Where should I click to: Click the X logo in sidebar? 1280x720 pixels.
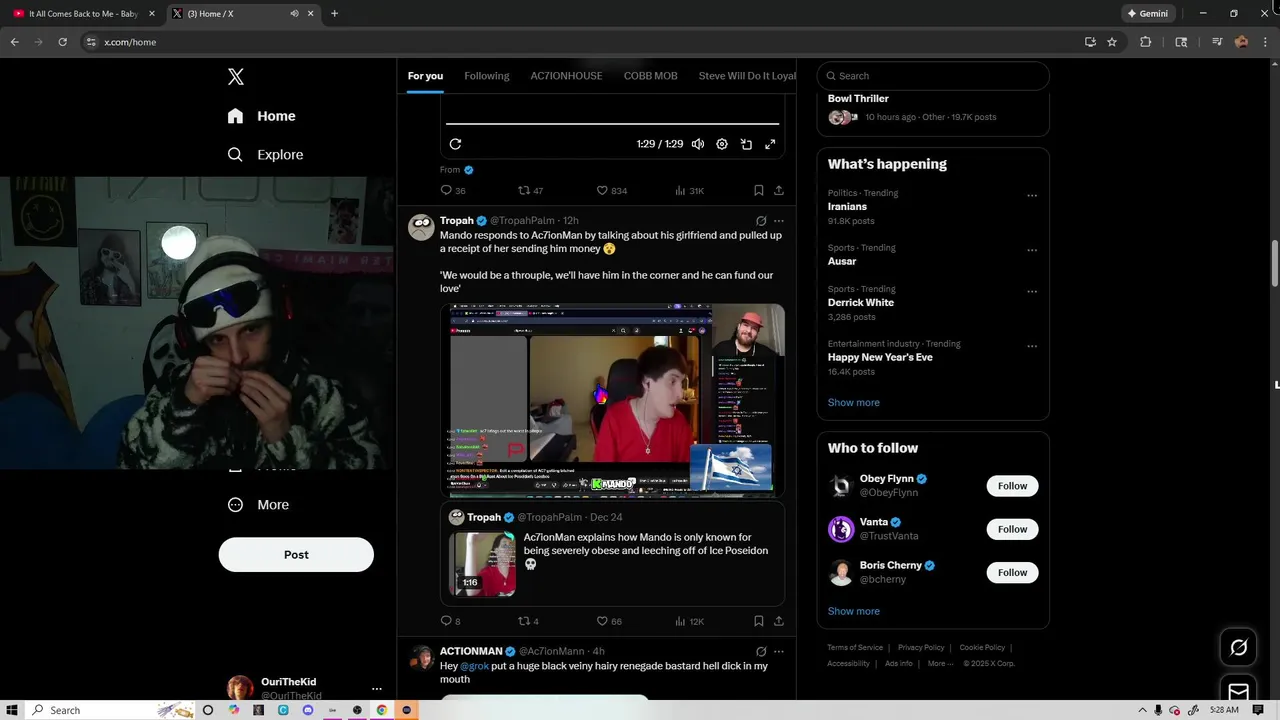[236, 77]
